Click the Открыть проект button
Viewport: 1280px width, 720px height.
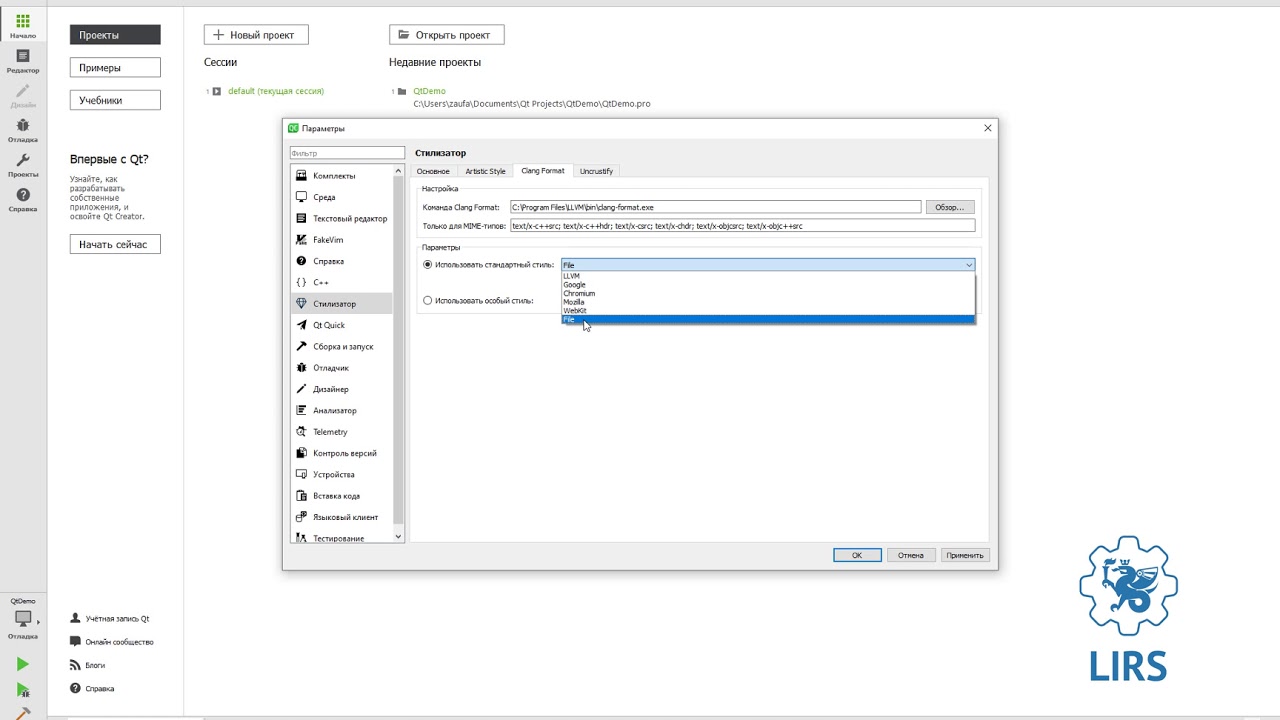click(x=446, y=35)
